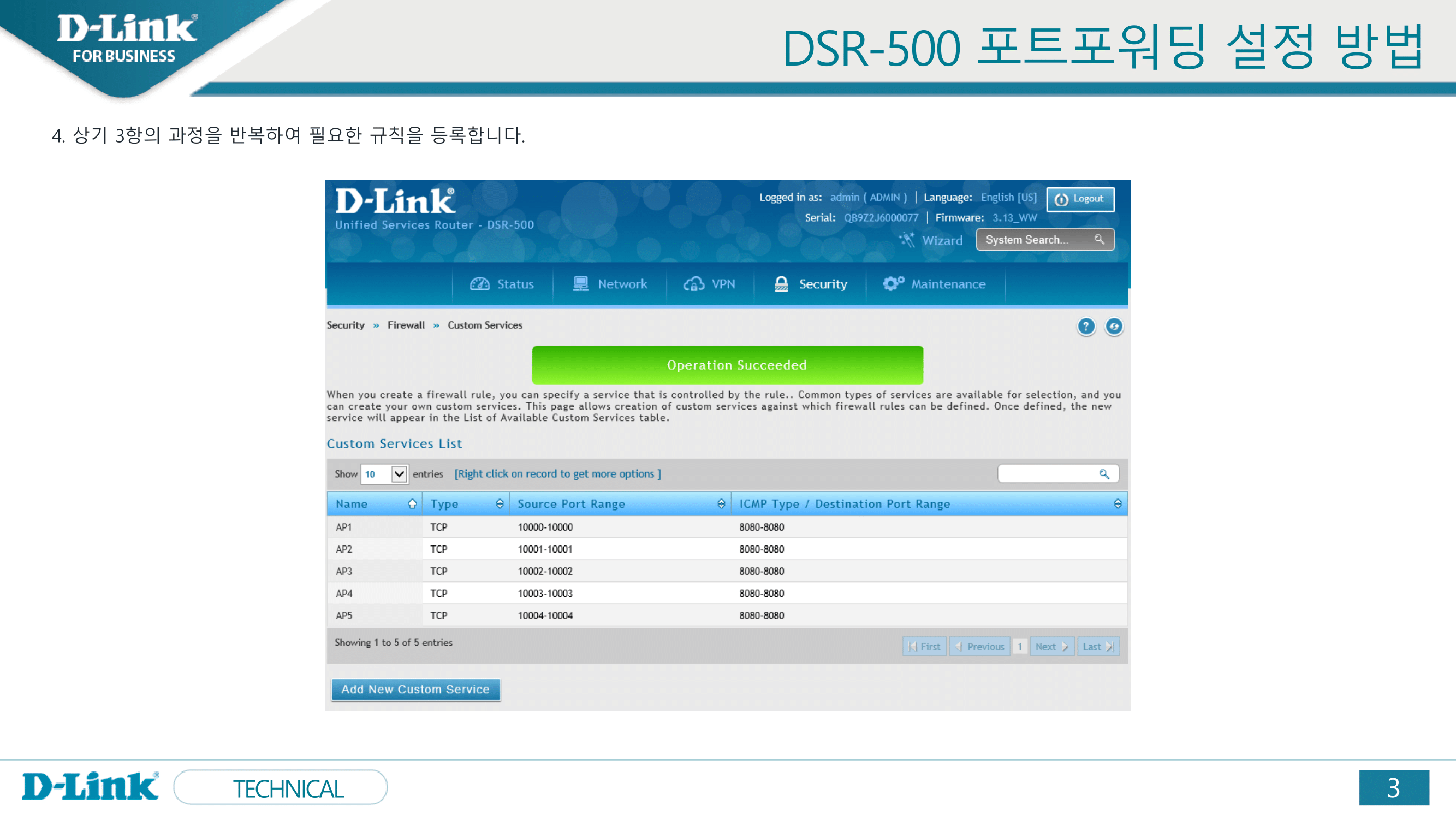This screenshot has height=819, width=1456.
Task: Click the Wizard wand icon
Action: pos(907,240)
